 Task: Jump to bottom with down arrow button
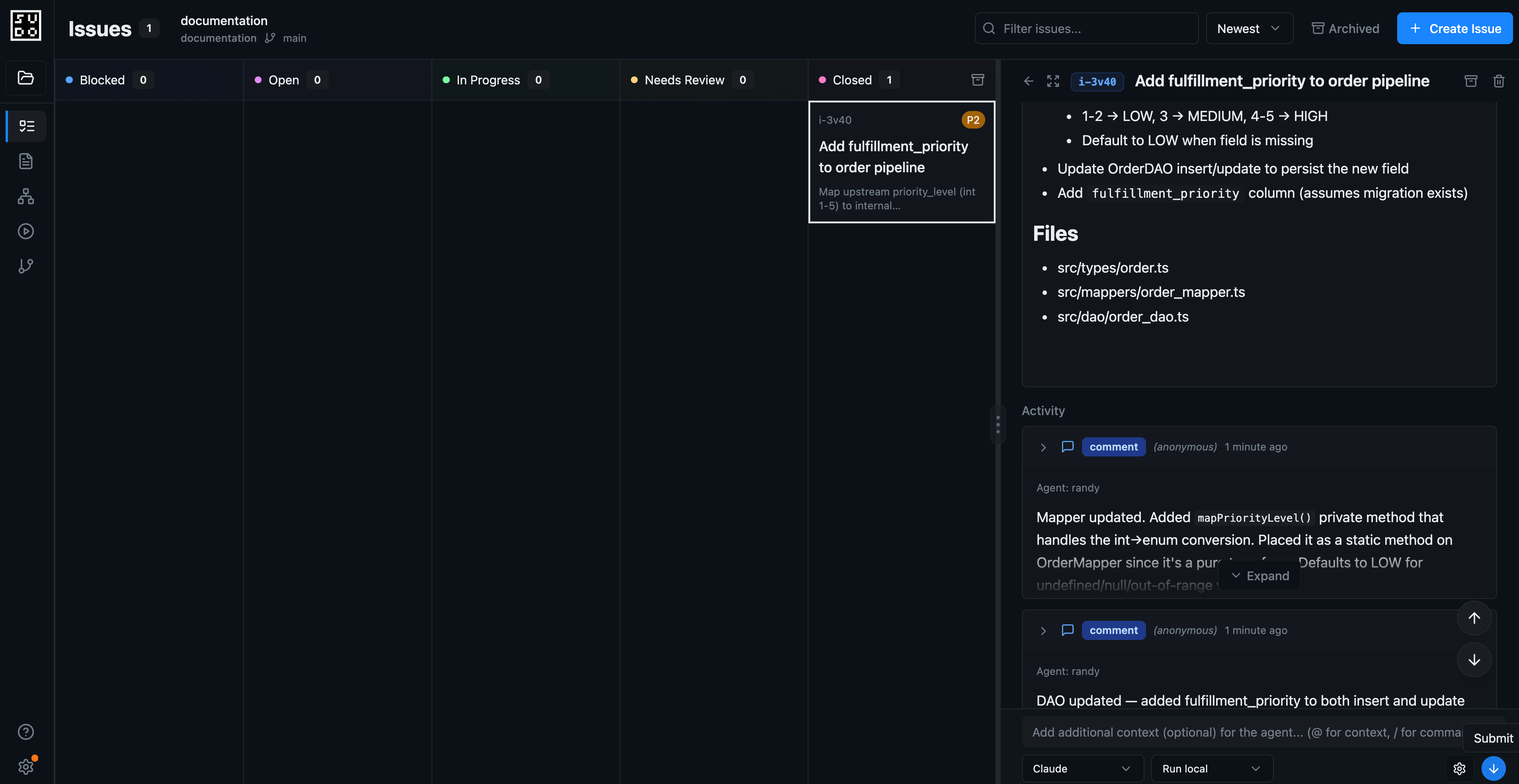click(1474, 660)
